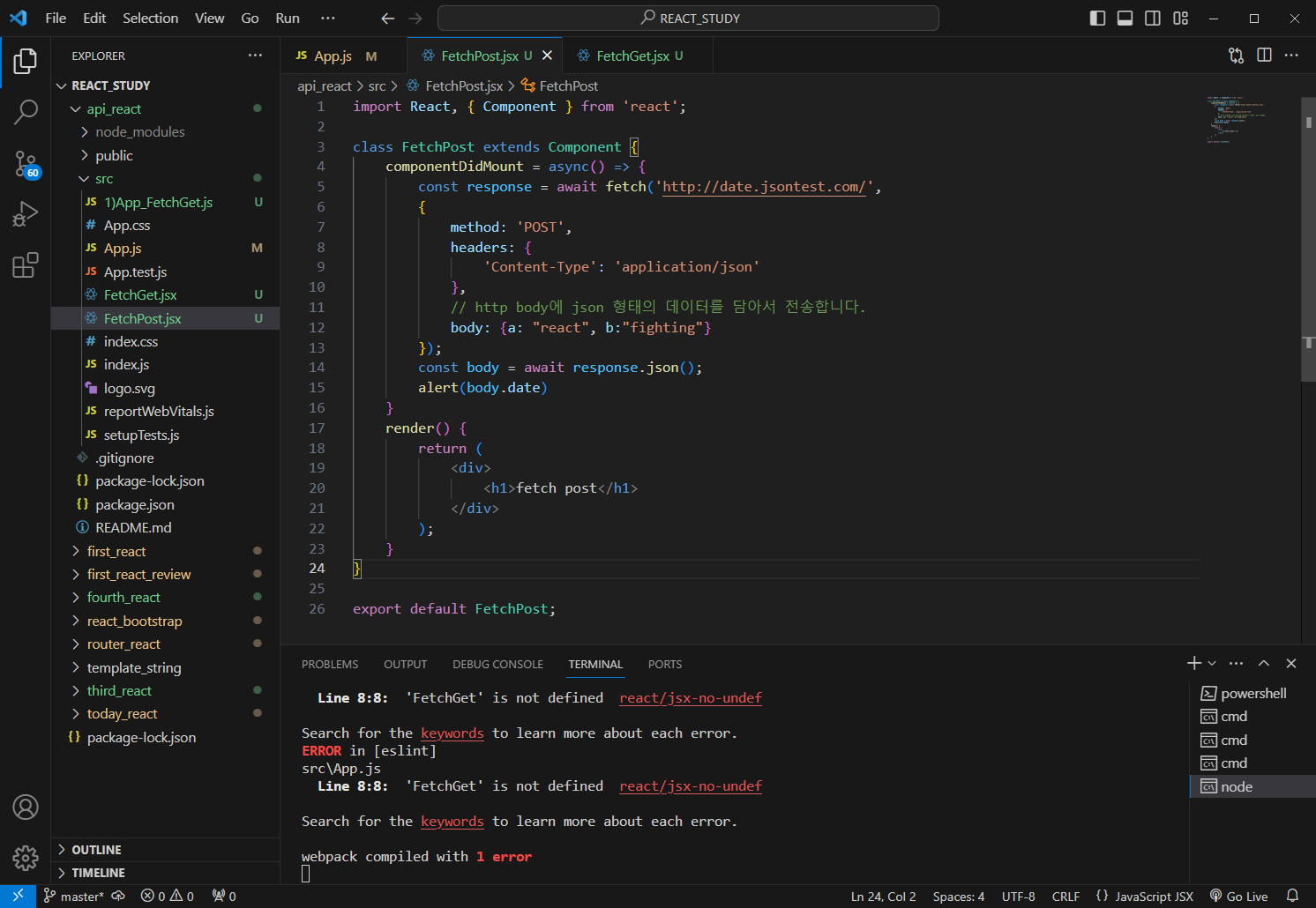Screen dimensions: 1316x908
Task: Split the editor to the right
Action: pyautogui.click(x=1264, y=56)
